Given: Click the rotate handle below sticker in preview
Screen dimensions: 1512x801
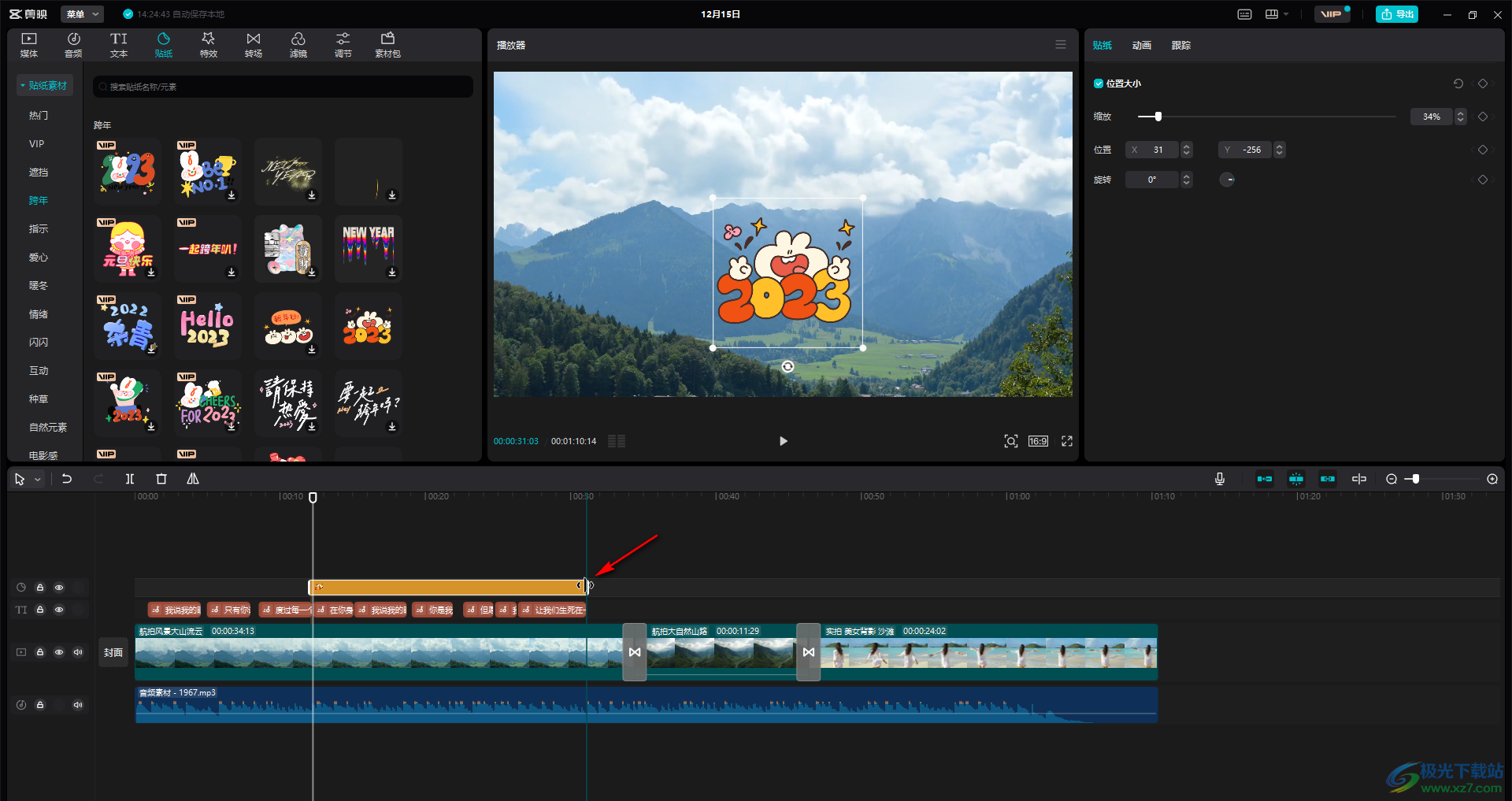Looking at the screenshot, I should 787,366.
